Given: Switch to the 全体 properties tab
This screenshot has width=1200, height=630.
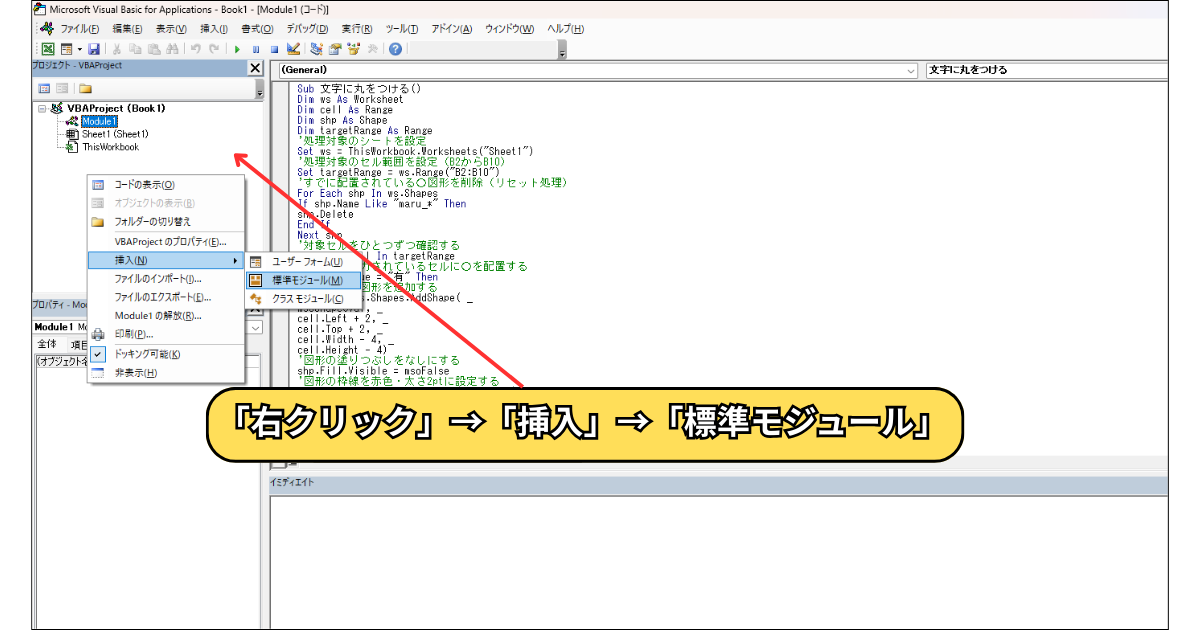Looking at the screenshot, I should click(46, 344).
